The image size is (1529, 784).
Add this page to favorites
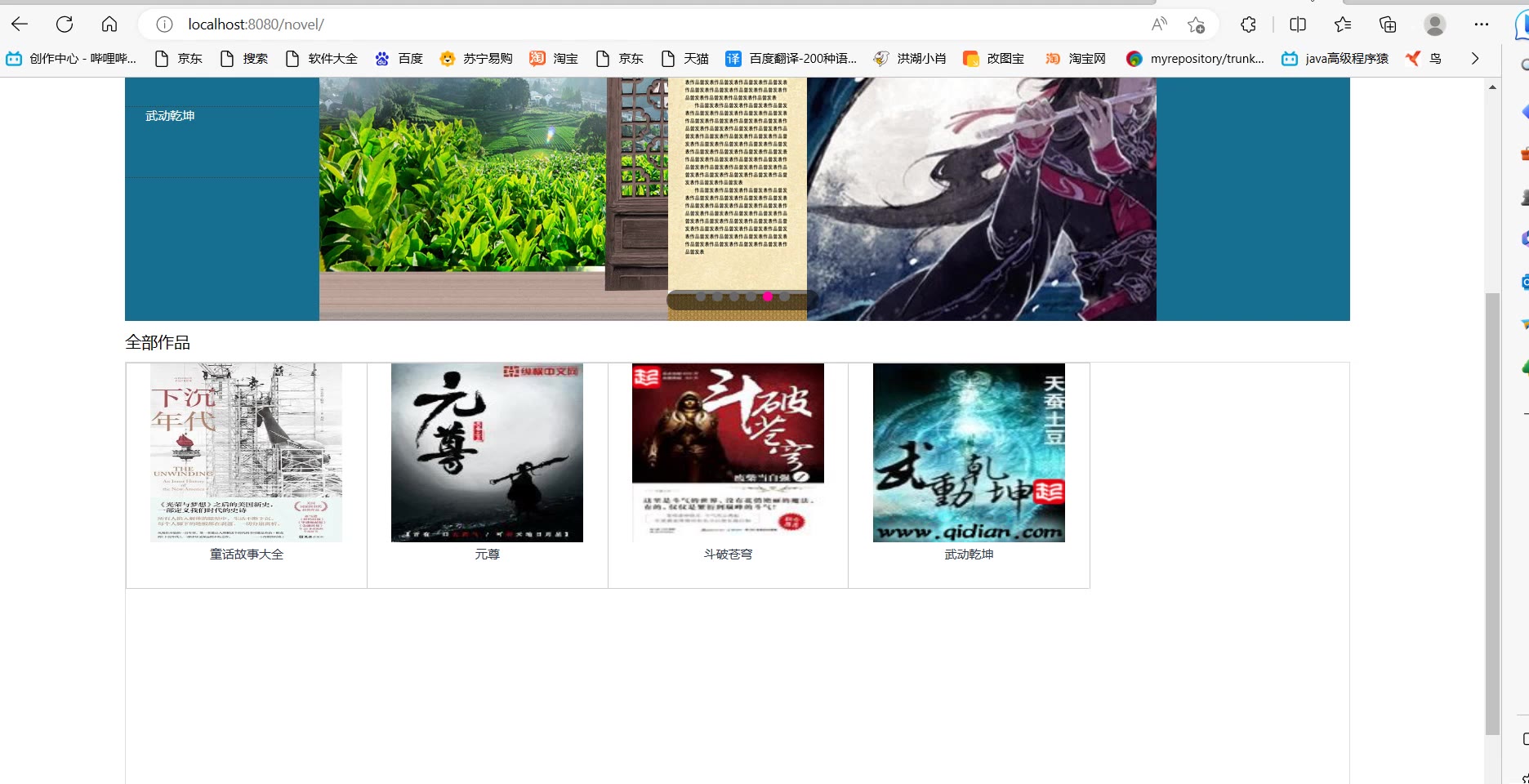pos(1196,24)
